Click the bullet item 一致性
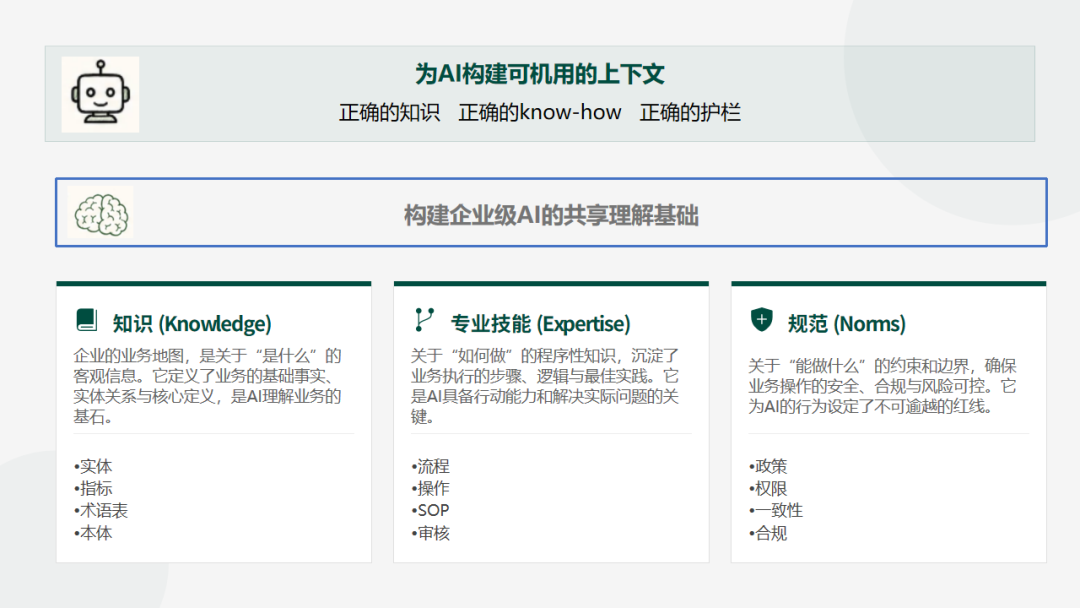Screen dimensions: 1080x608 [x=776, y=510]
